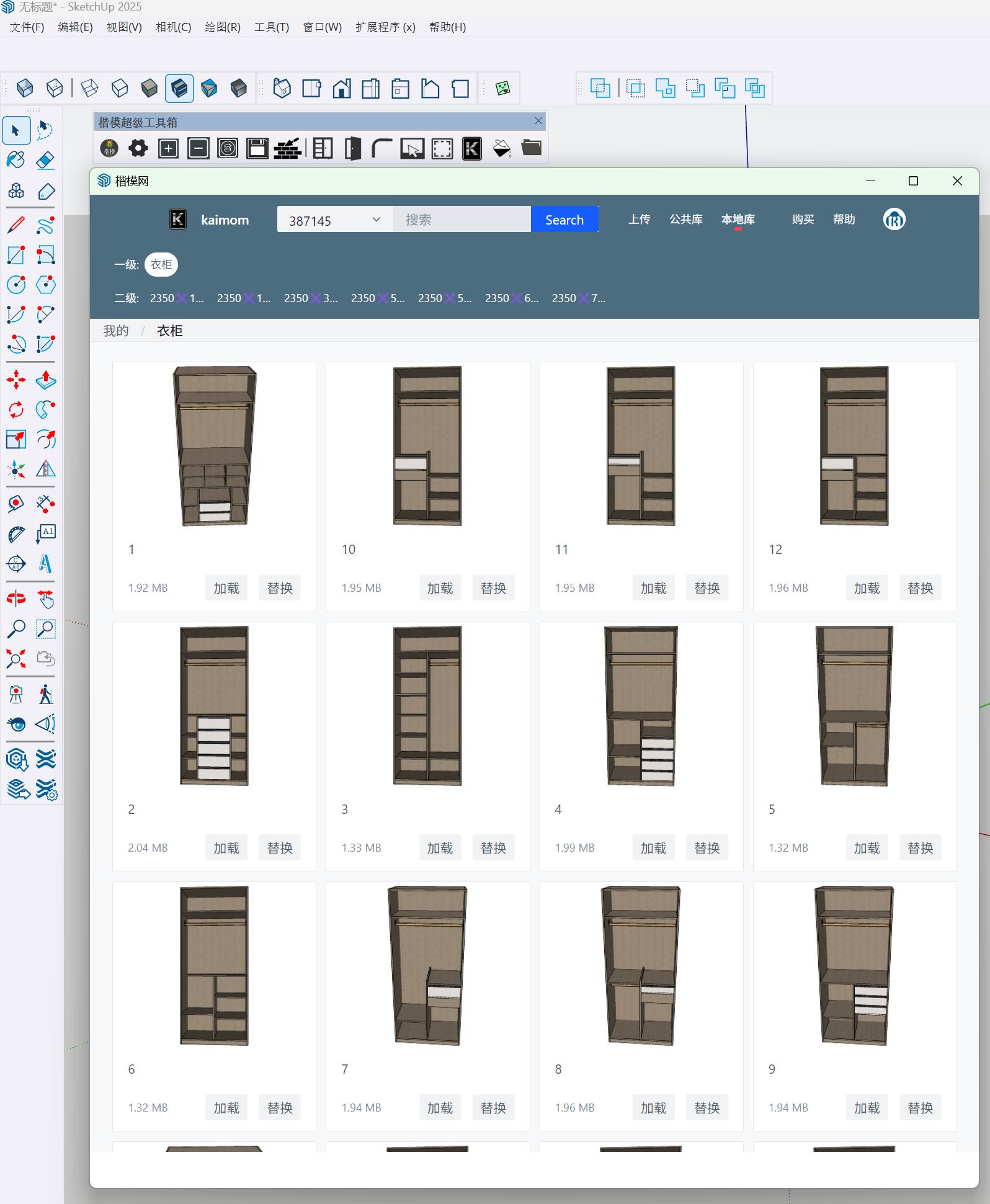Click the 帮助 link in 楷模网
Image resolution: width=990 pixels, height=1204 pixels.
click(844, 220)
